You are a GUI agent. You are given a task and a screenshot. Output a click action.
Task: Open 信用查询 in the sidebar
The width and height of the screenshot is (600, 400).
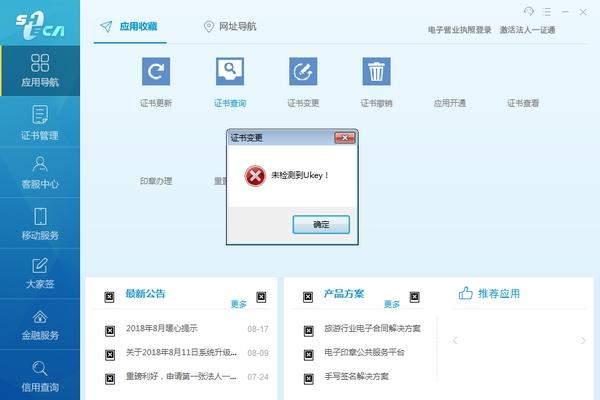pos(40,376)
